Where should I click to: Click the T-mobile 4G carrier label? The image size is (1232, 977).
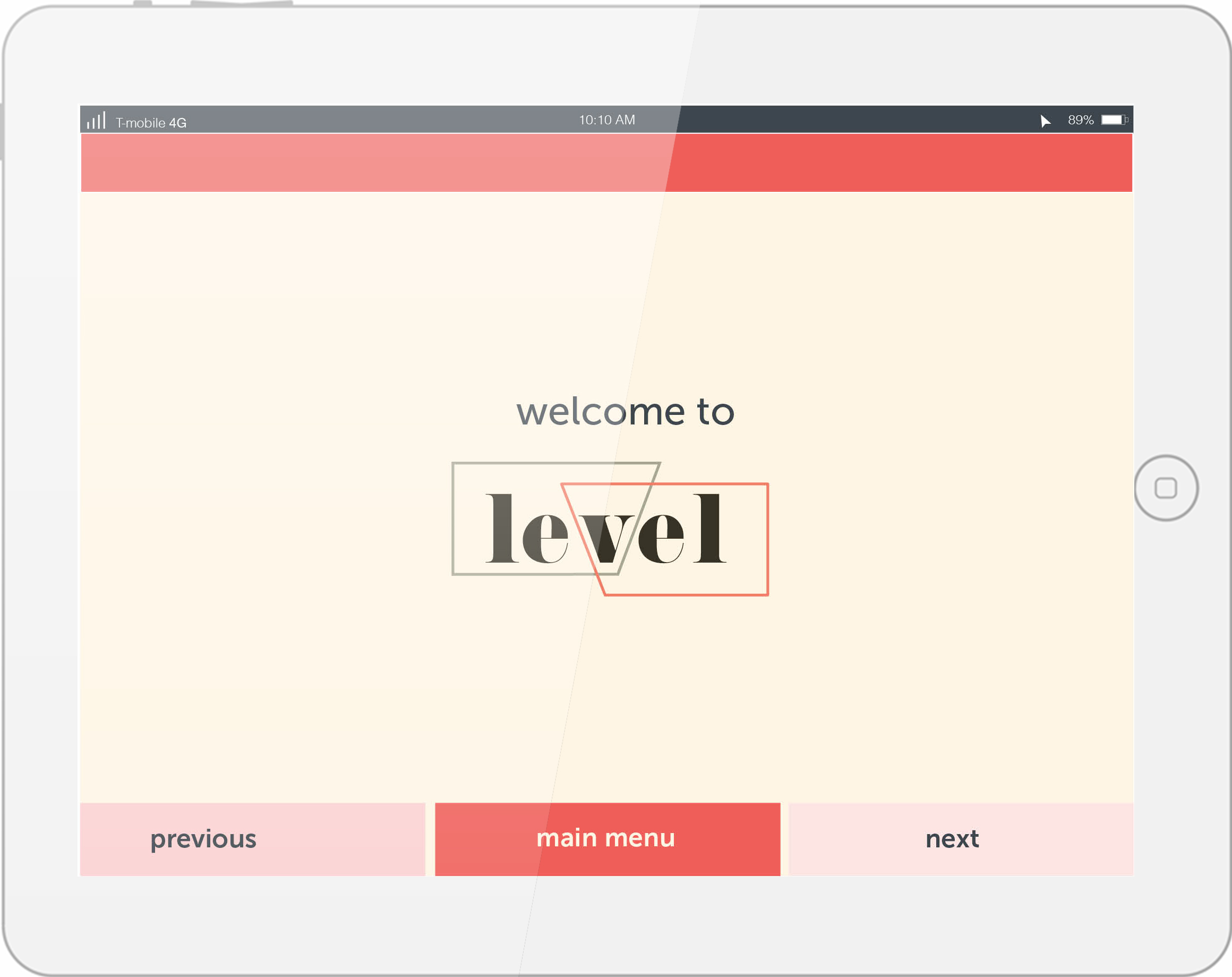pyautogui.click(x=151, y=122)
